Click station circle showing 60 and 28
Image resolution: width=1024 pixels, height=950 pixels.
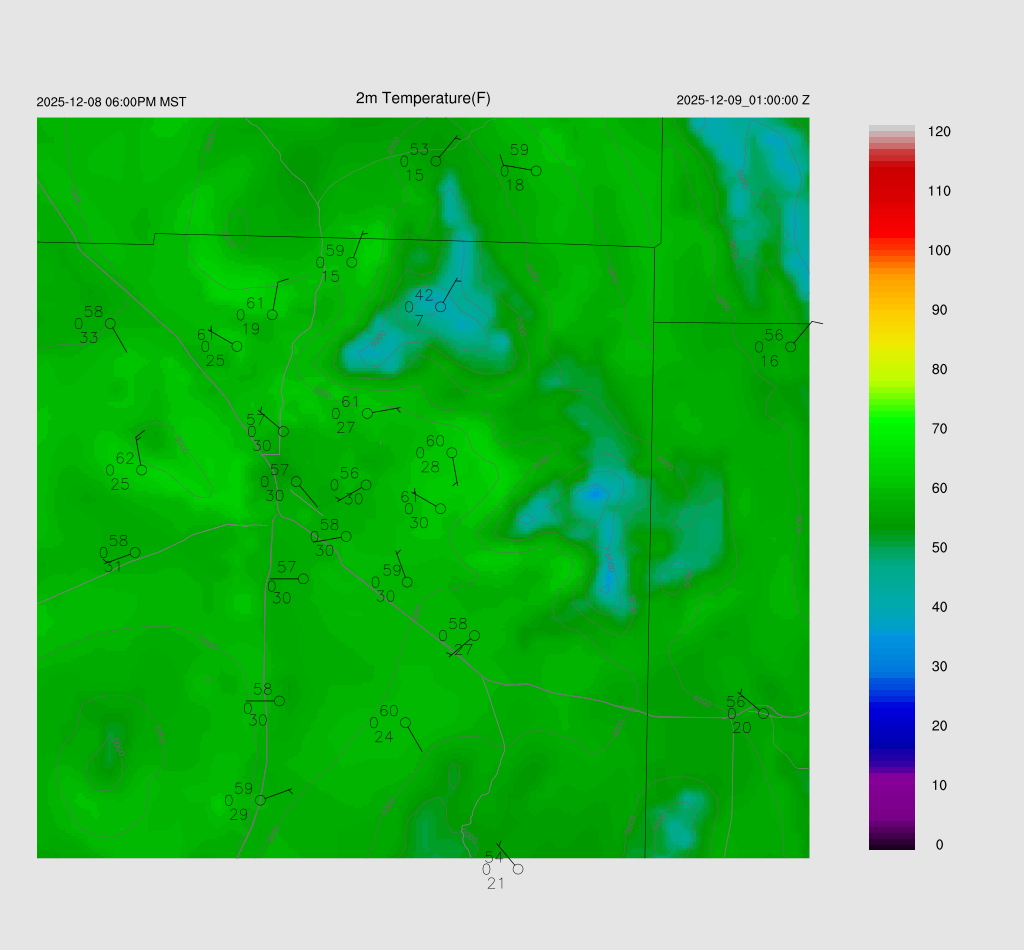[x=451, y=453]
